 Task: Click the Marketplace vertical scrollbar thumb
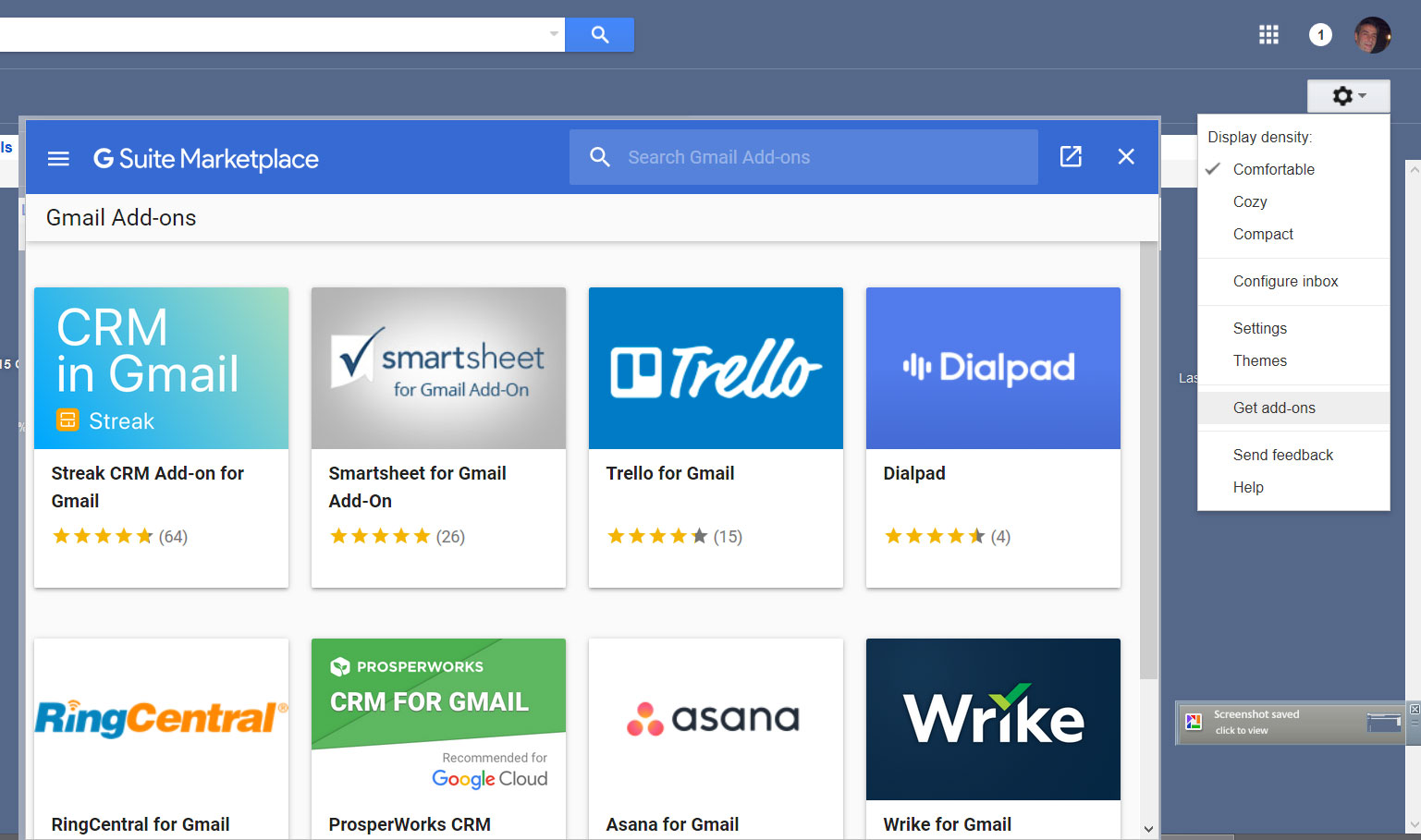pyautogui.click(x=1148, y=460)
